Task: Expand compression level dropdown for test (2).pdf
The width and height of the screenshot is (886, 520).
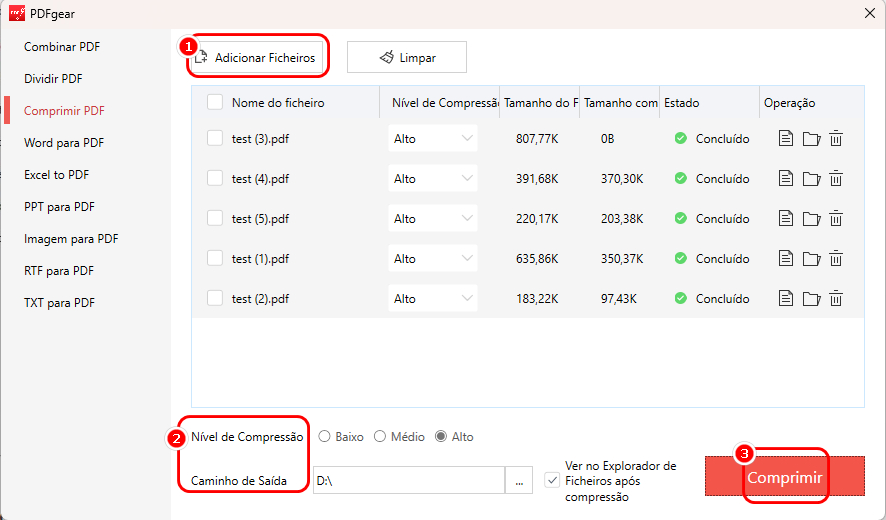Action: point(433,299)
